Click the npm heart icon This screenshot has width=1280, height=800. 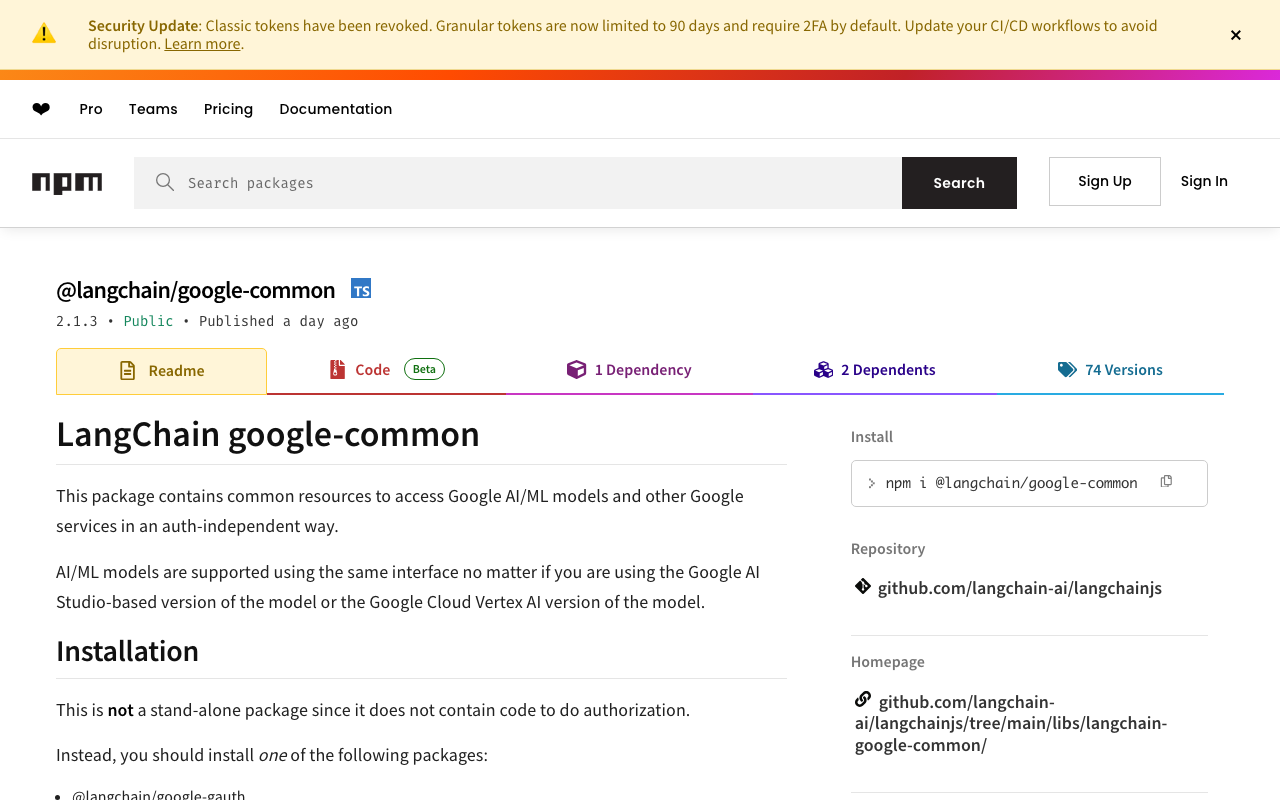(x=41, y=109)
